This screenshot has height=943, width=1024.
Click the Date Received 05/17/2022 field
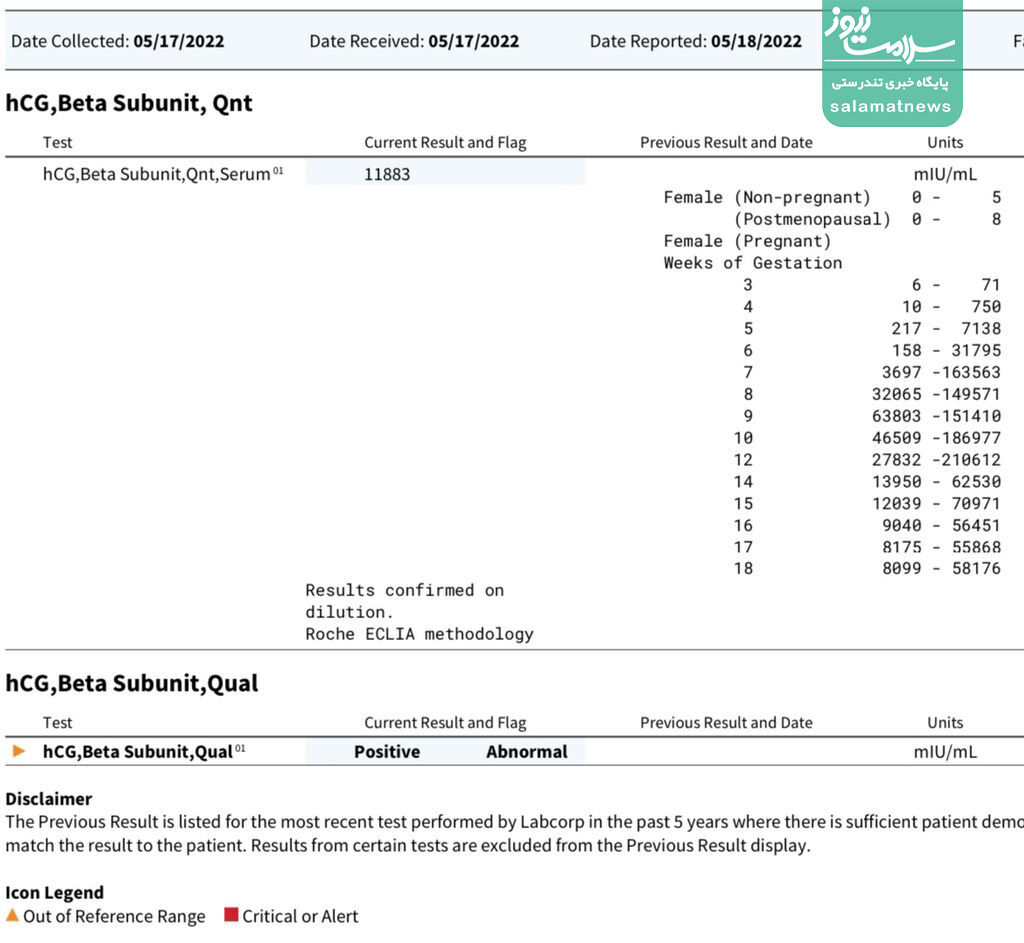414,41
